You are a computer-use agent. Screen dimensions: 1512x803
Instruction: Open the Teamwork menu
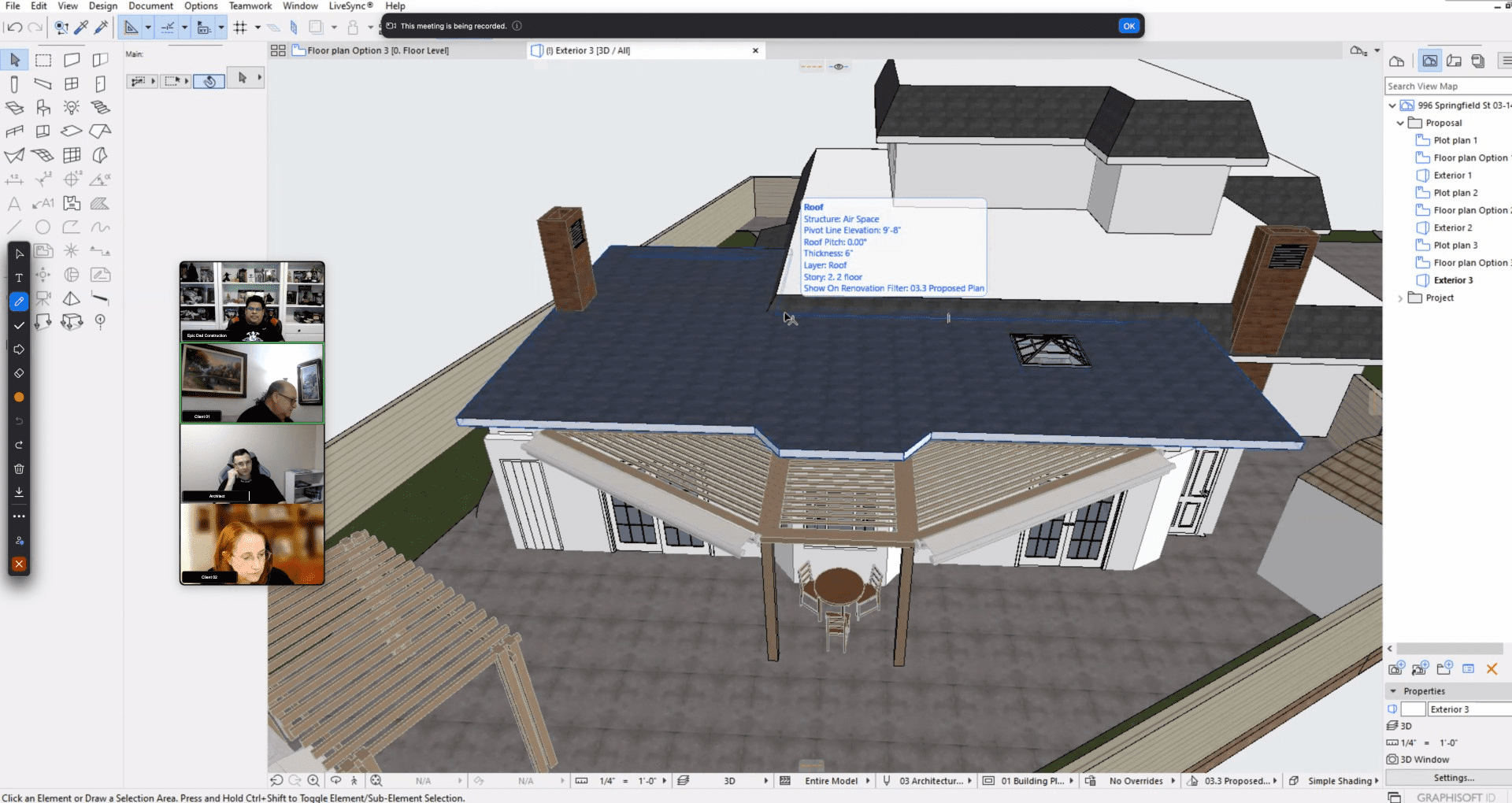pos(250,6)
